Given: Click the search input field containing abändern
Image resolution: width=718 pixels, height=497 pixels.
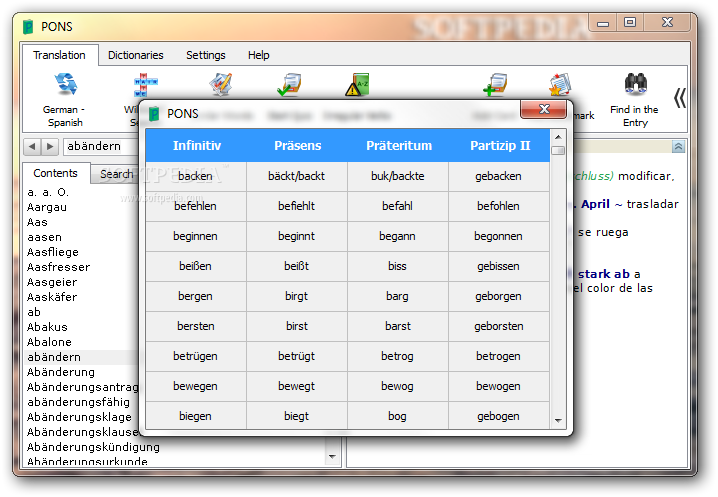Looking at the screenshot, I should (x=101, y=146).
